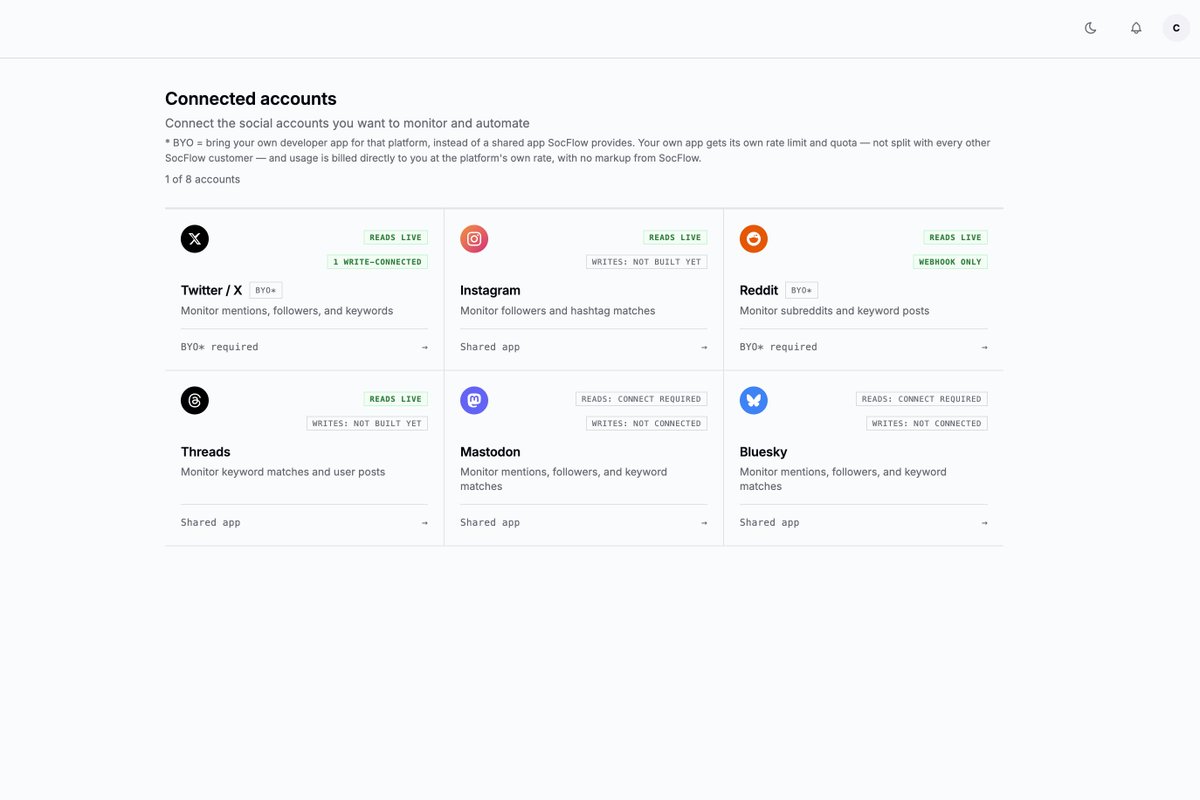Click the arrow on the Bluesky card

(x=984, y=523)
